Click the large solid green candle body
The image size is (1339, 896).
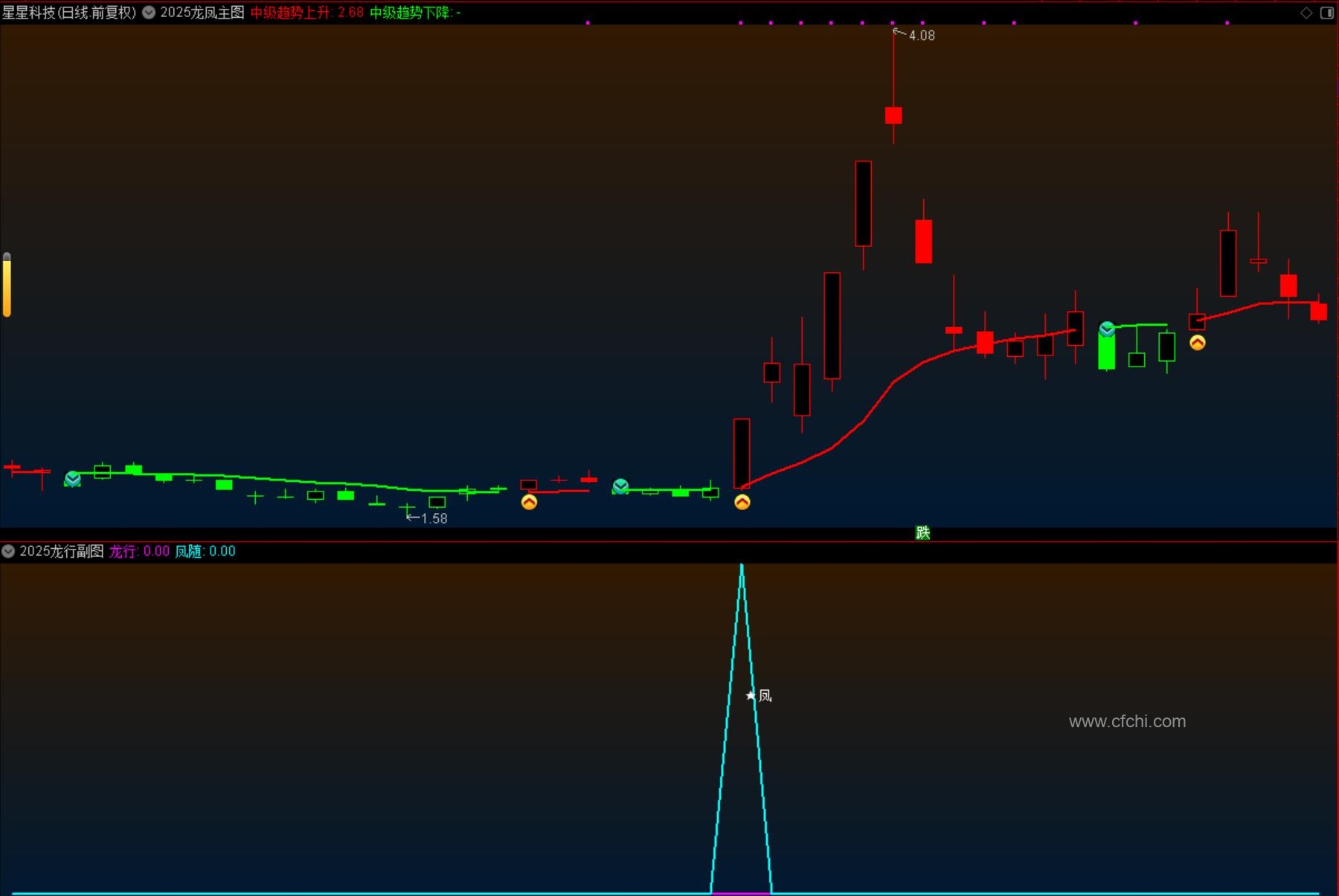pos(1107,351)
